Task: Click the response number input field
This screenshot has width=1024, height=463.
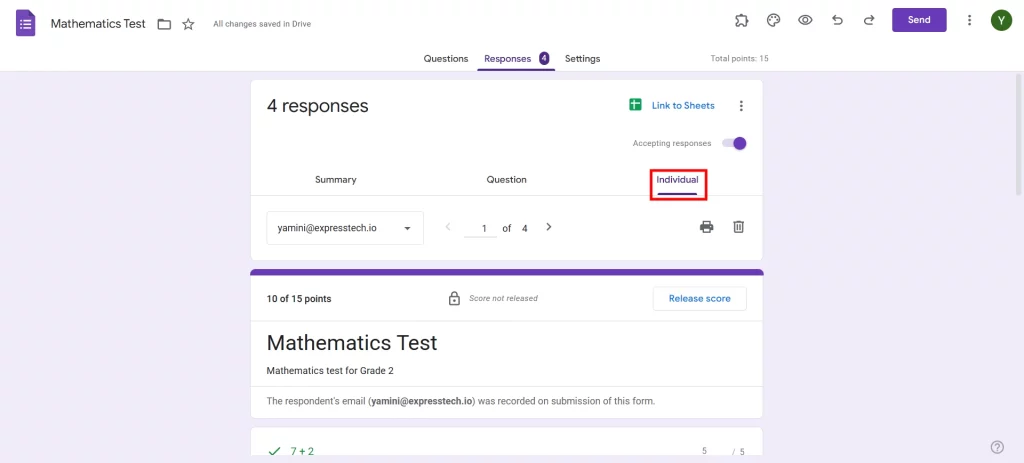Action: [481, 229]
